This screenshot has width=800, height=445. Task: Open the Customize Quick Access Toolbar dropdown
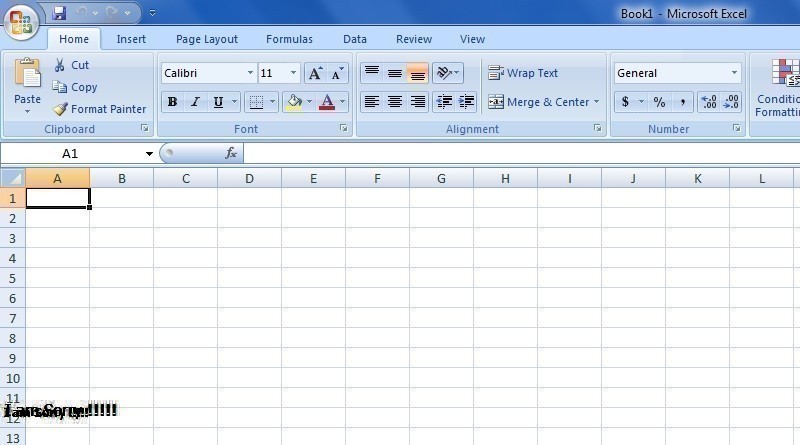153,13
